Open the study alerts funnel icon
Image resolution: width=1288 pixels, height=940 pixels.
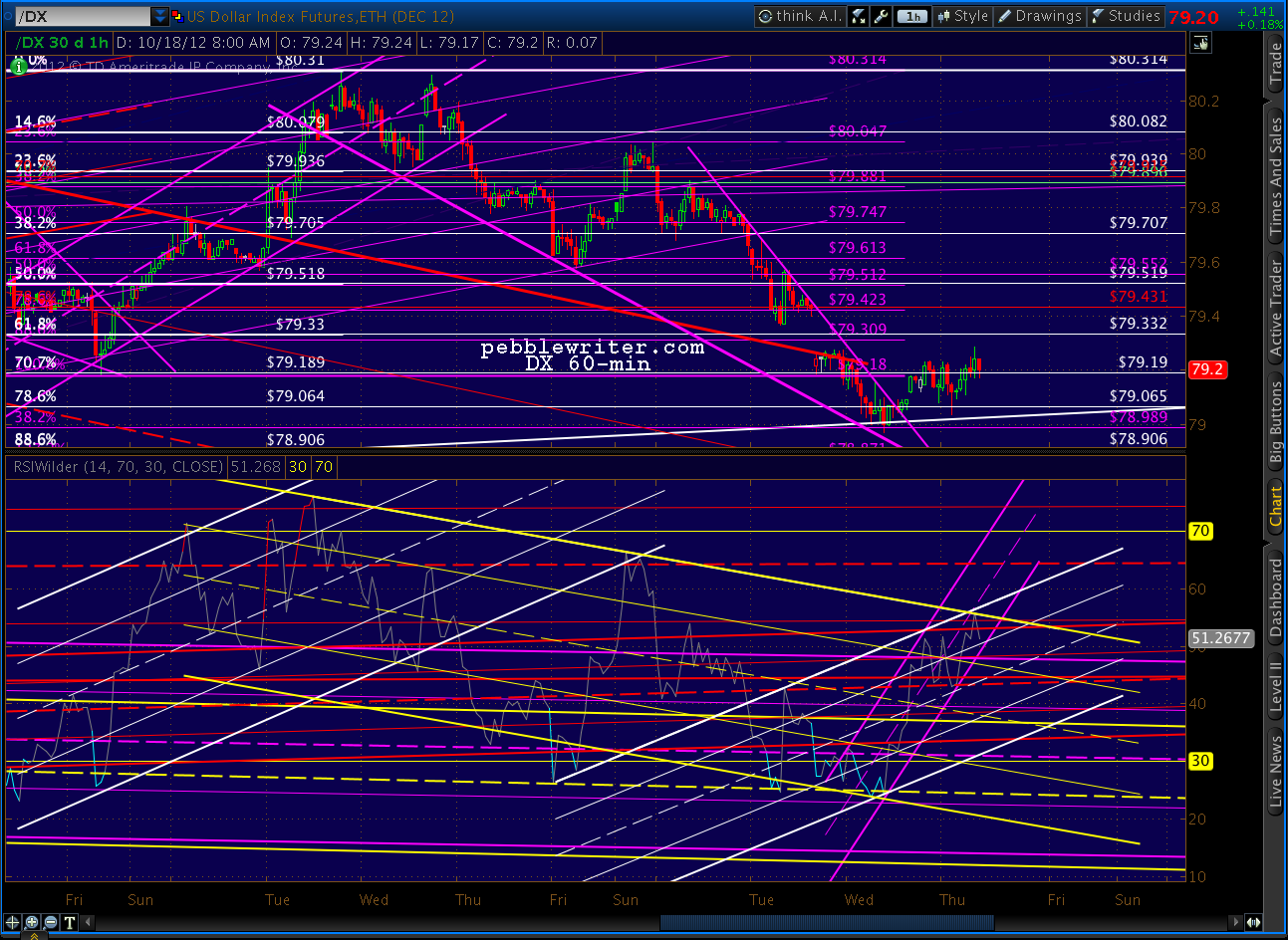[859, 16]
